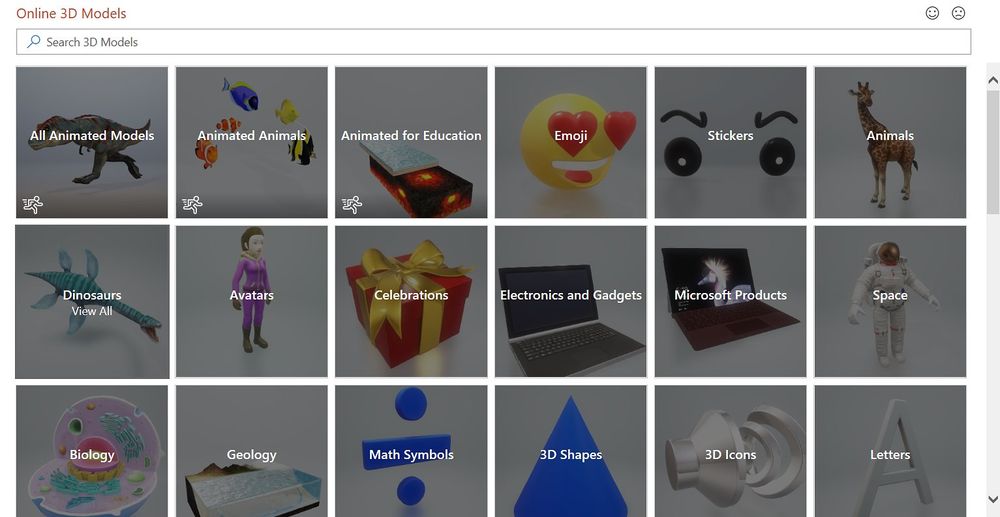Click View All under Dinosaurs
This screenshot has width=1000, height=517.
point(92,311)
